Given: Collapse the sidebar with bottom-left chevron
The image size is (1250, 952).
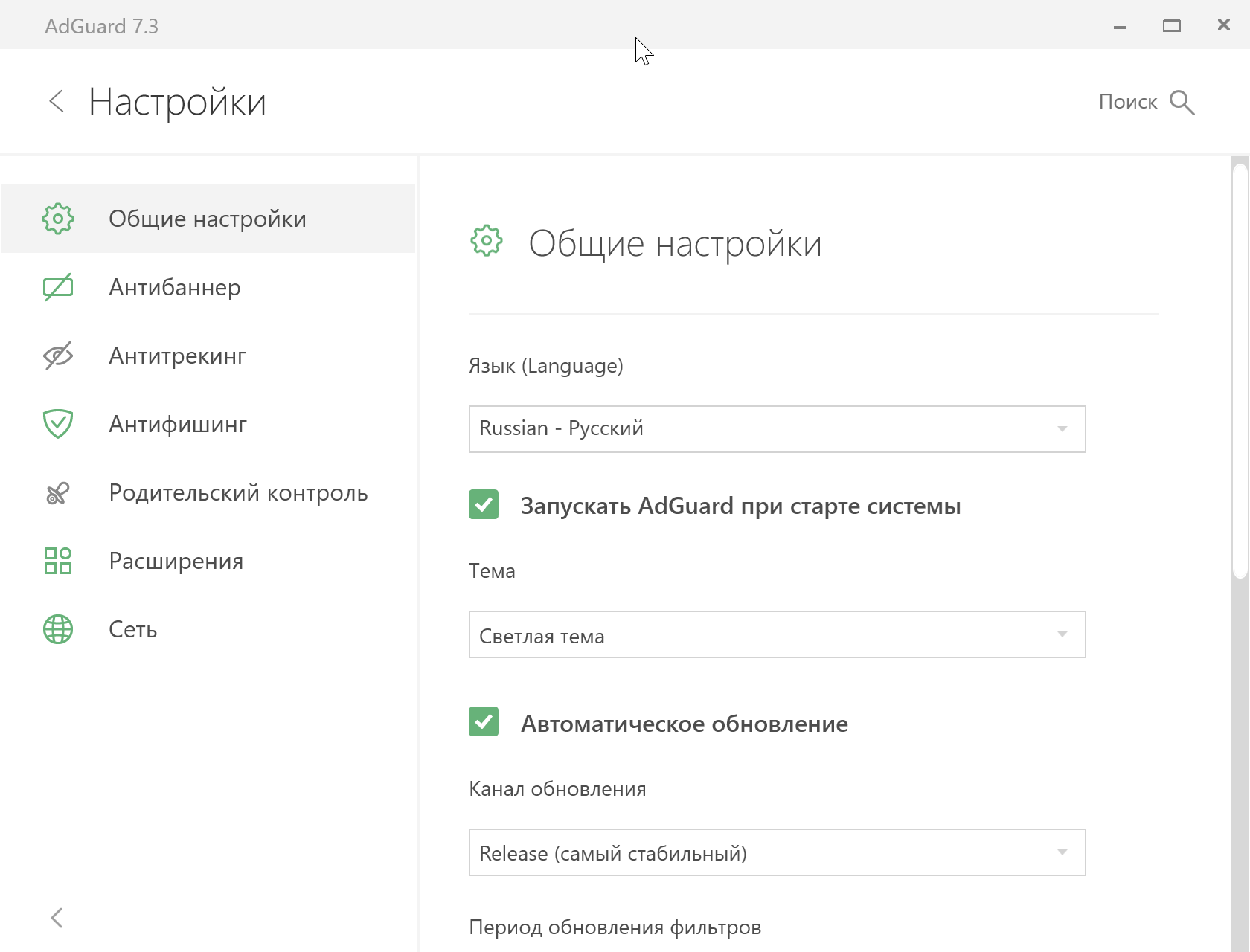Looking at the screenshot, I should (57, 918).
